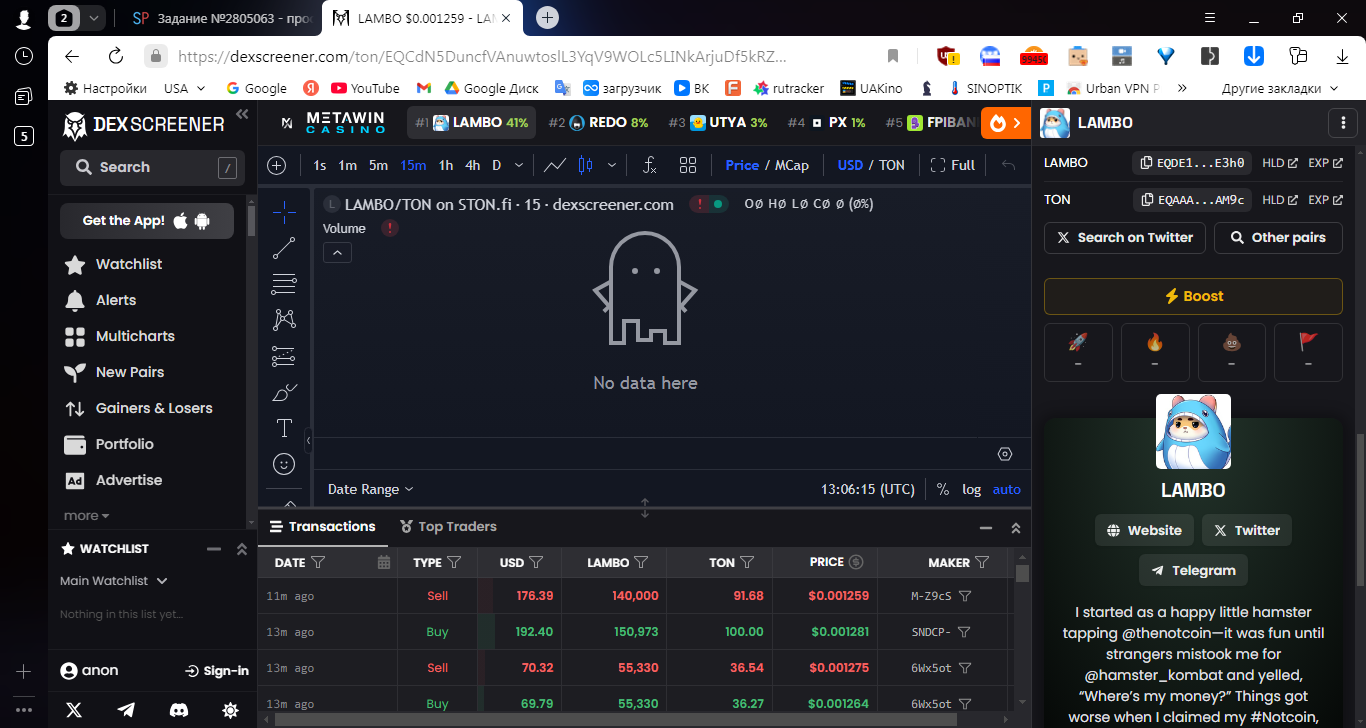Viewport: 1366px width, 728px height.
Task: Open the chart layout grid selector
Action: pos(688,165)
